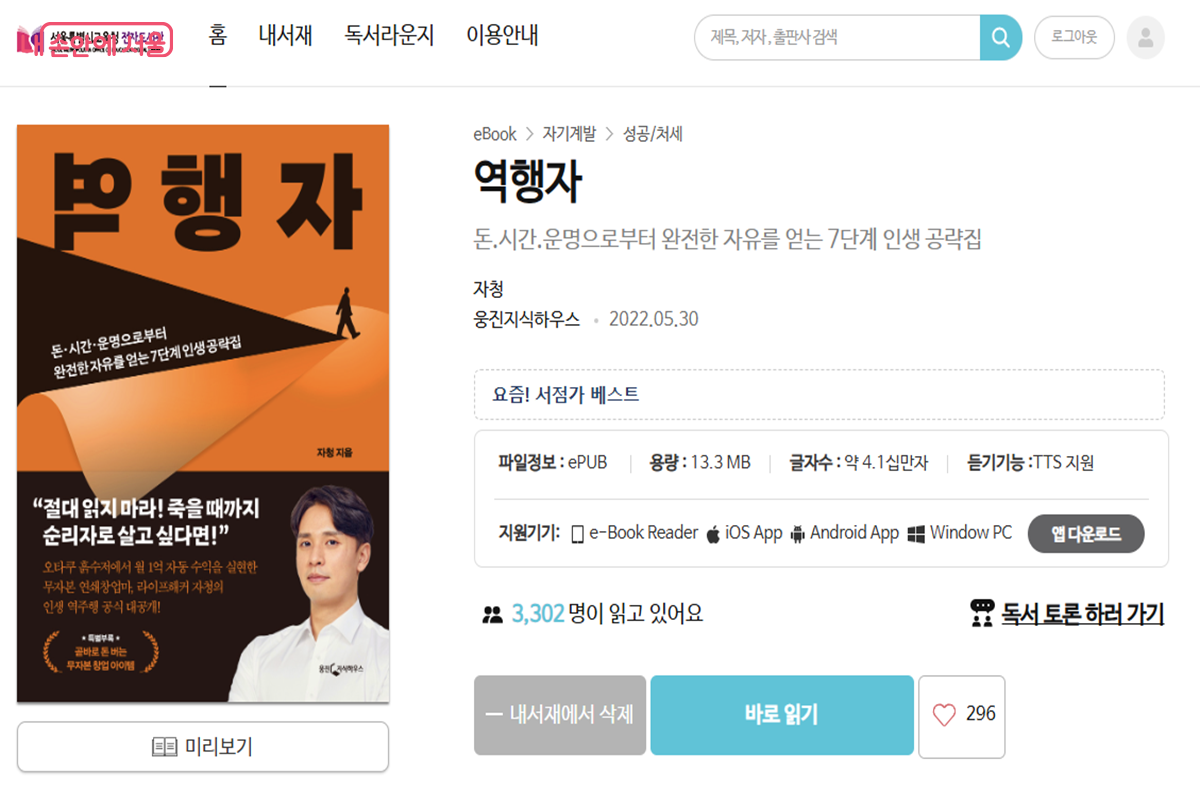The width and height of the screenshot is (1200, 800).
Task: Click the 자기계발 breadcrumb link
Action: point(569,134)
